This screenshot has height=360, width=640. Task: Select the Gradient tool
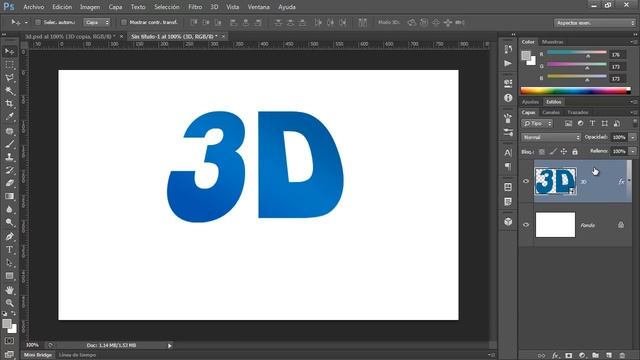(9, 196)
